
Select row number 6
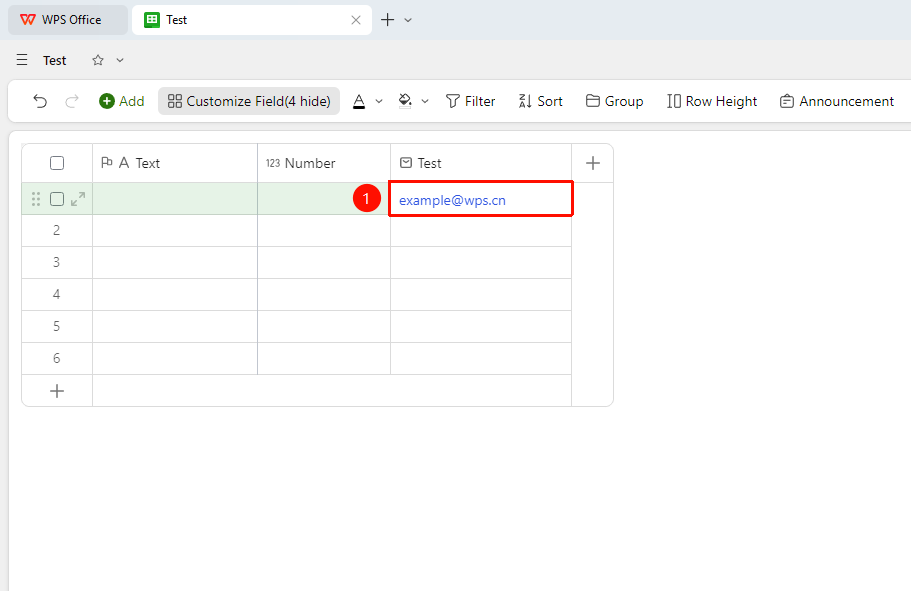point(56,359)
